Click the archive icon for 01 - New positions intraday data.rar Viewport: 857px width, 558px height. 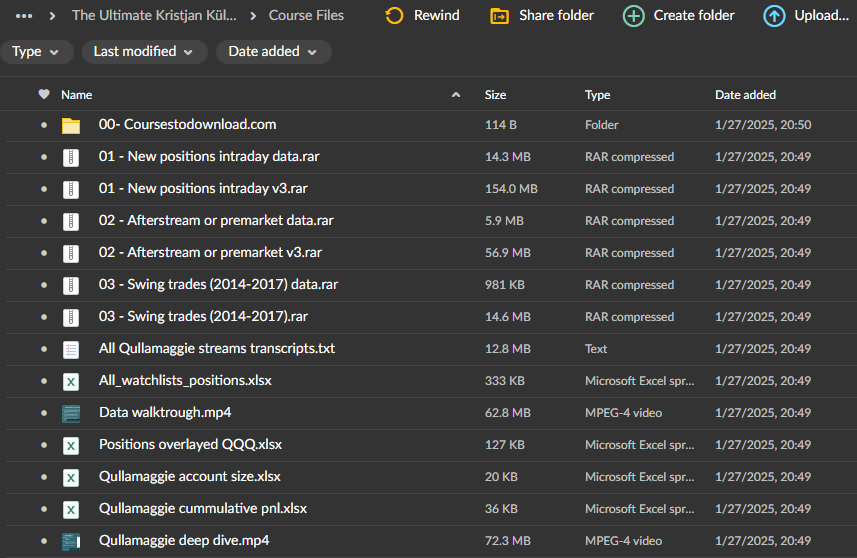point(71,157)
